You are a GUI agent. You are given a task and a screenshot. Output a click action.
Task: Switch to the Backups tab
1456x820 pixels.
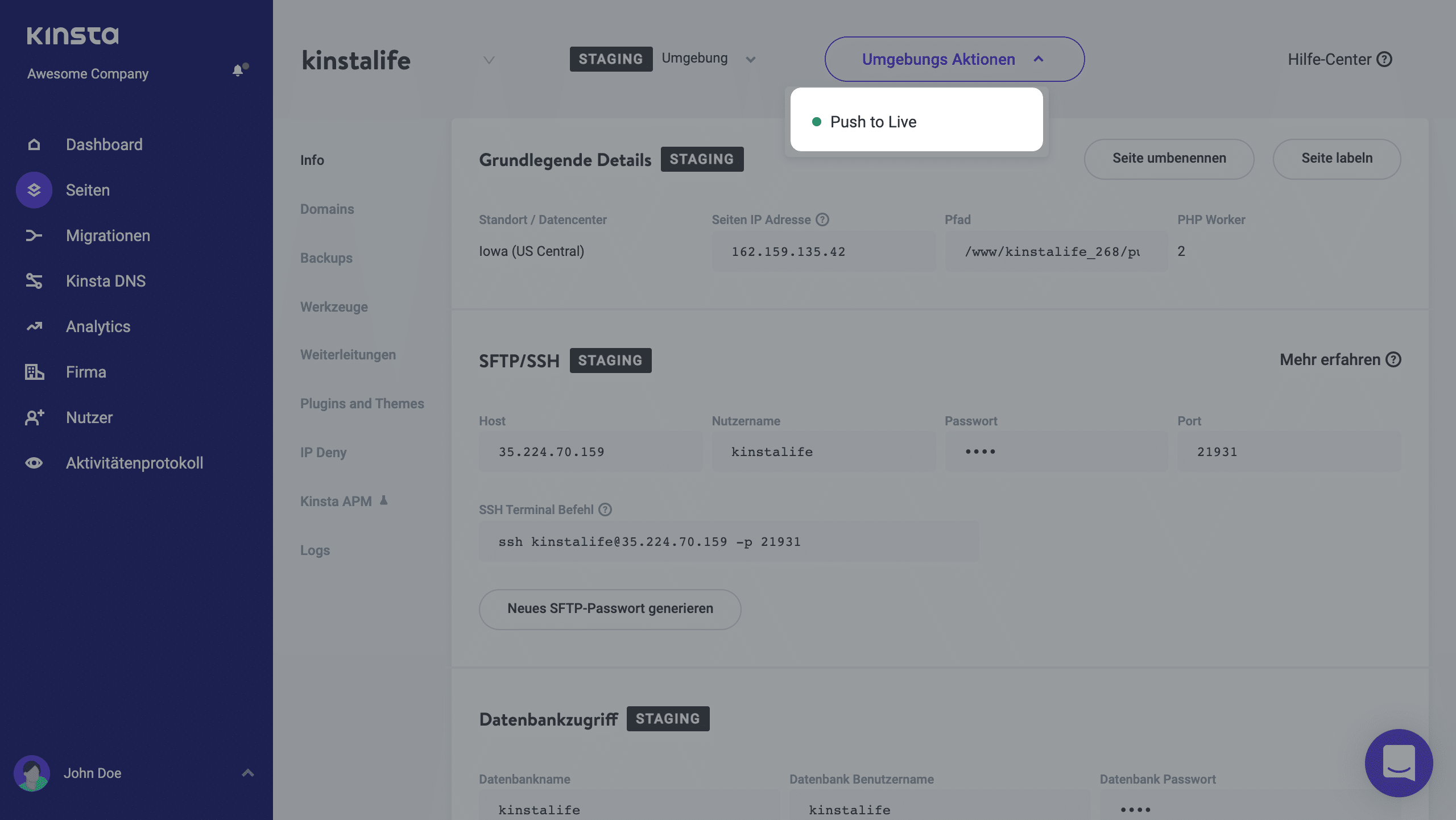tap(326, 258)
